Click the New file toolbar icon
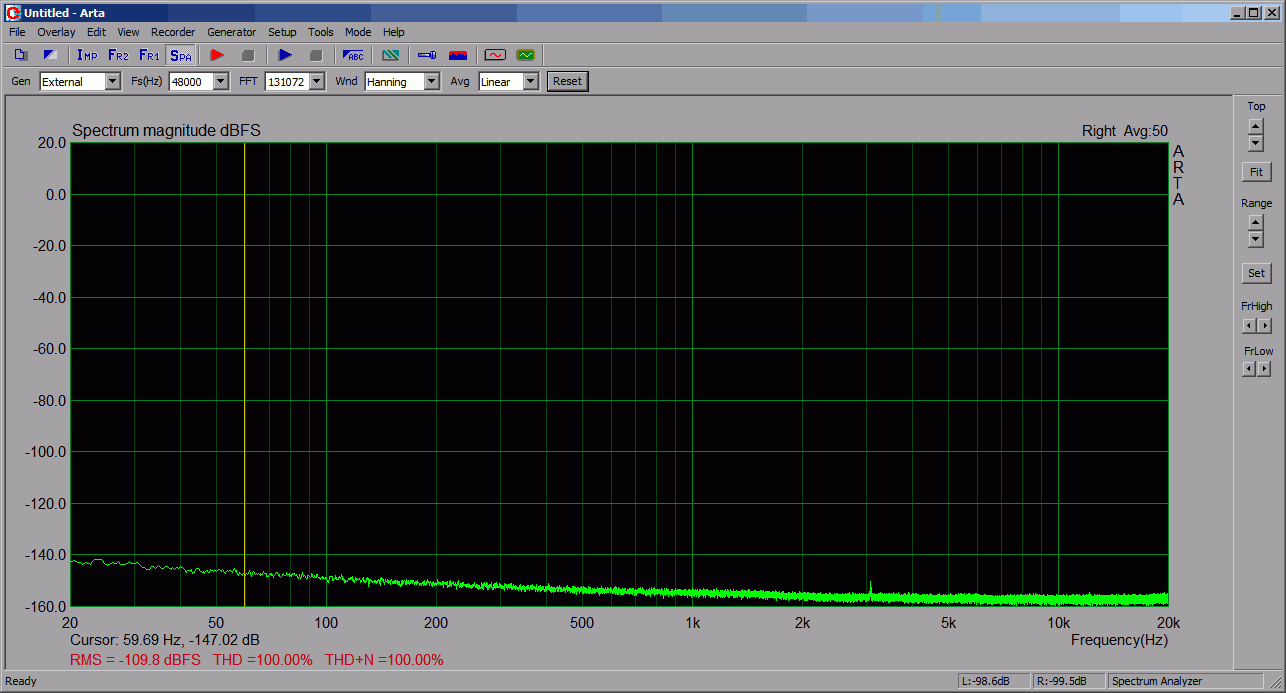The width and height of the screenshot is (1286, 693). 21,55
